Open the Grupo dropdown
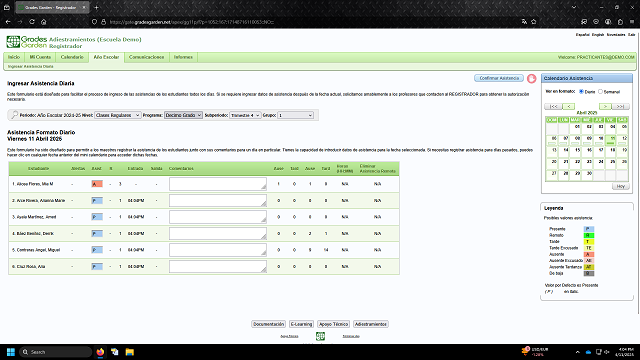Viewport: 640px width, 360px height. (x=296, y=115)
